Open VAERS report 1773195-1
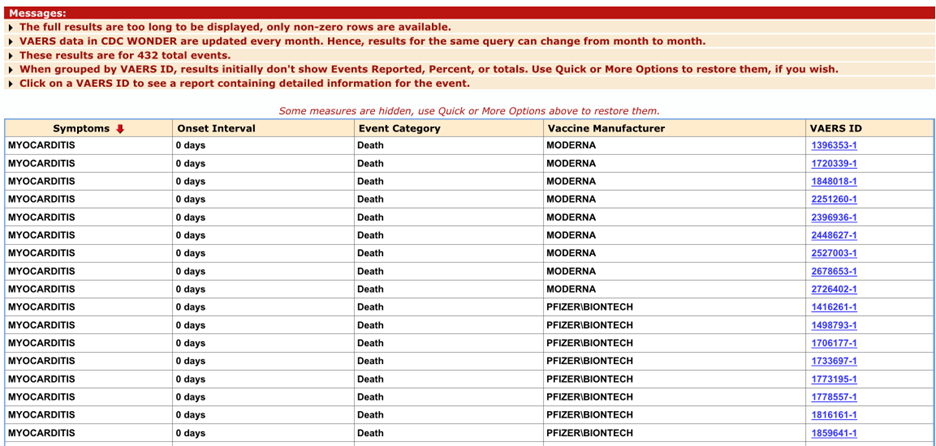 [x=833, y=380]
